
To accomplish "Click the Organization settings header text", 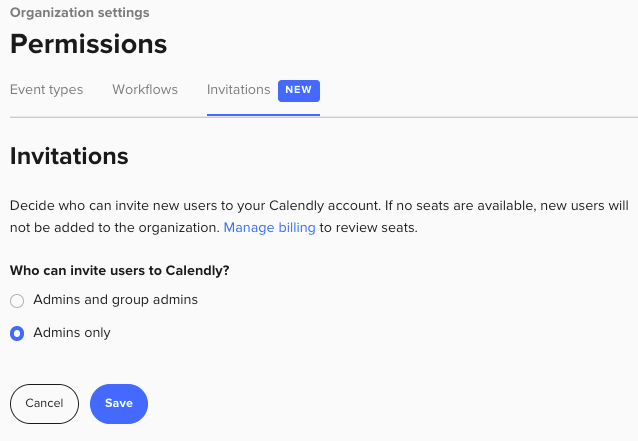I will 79,13.
